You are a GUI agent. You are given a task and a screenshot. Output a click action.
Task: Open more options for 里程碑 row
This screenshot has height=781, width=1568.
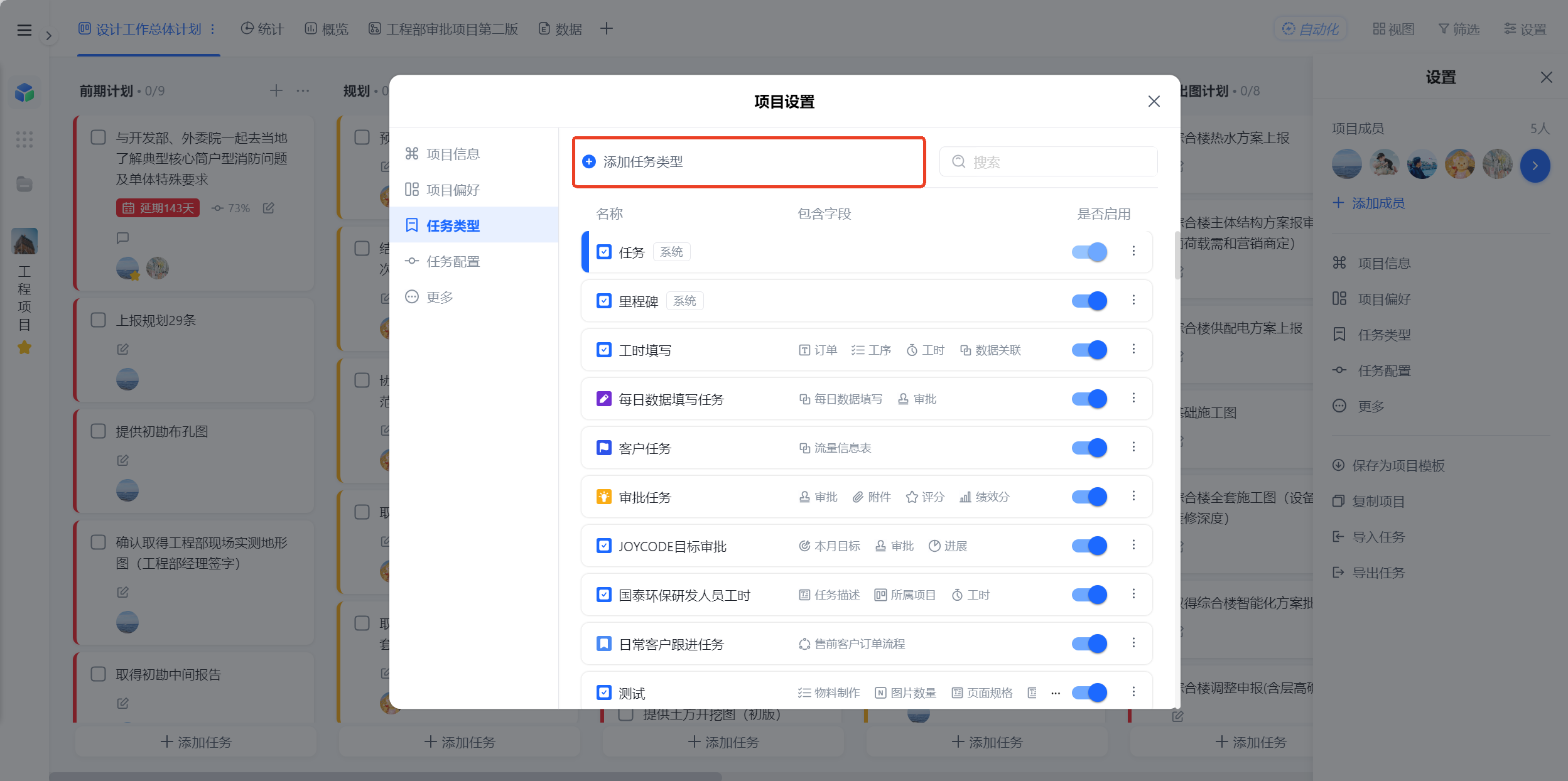tap(1133, 300)
